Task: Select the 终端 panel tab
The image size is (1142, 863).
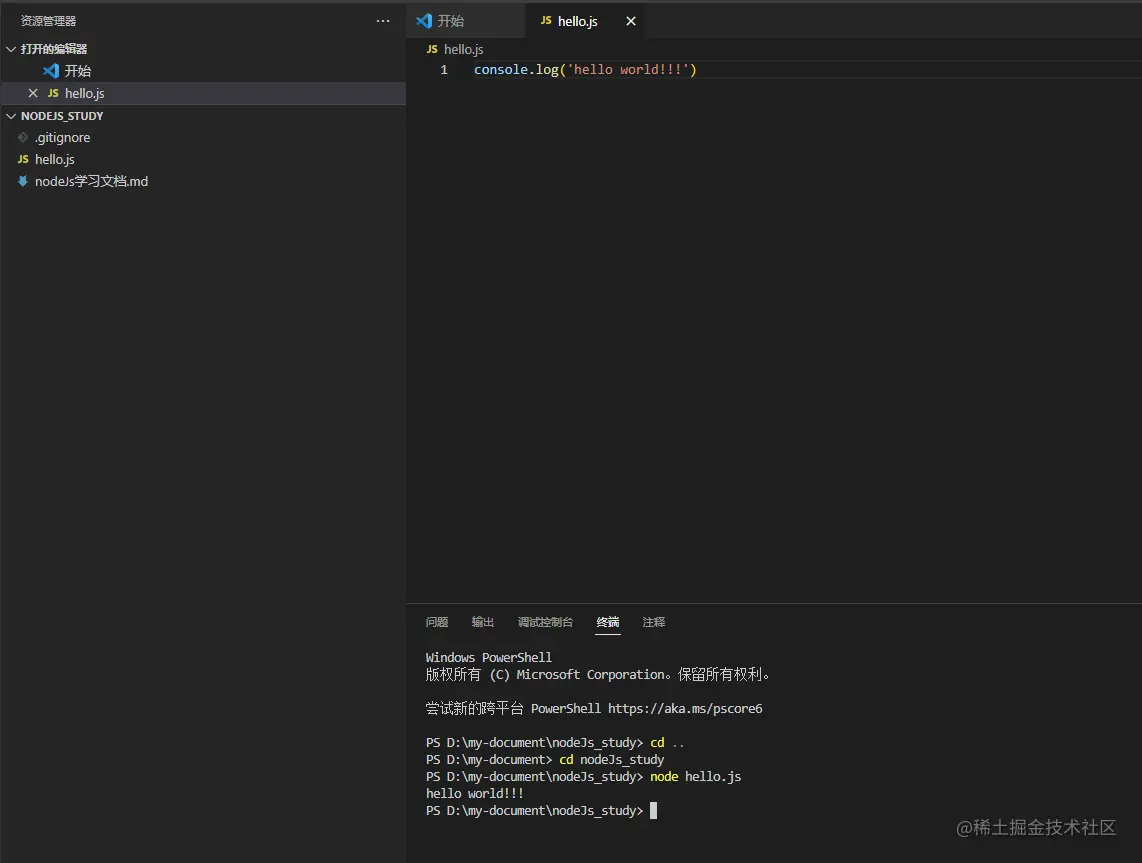Action: tap(608, 622)
